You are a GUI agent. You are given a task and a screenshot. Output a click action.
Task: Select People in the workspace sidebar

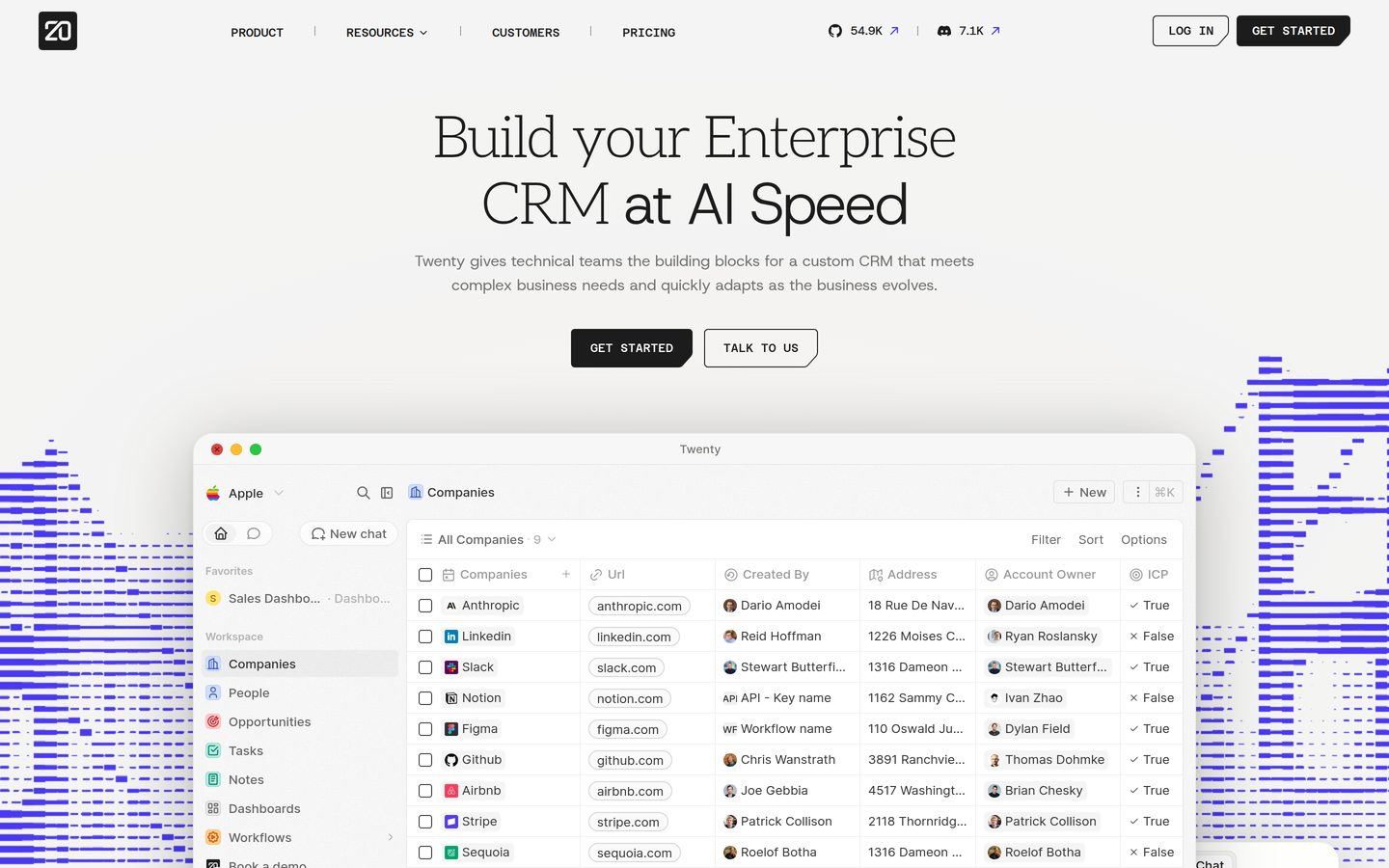click(301, 692)
